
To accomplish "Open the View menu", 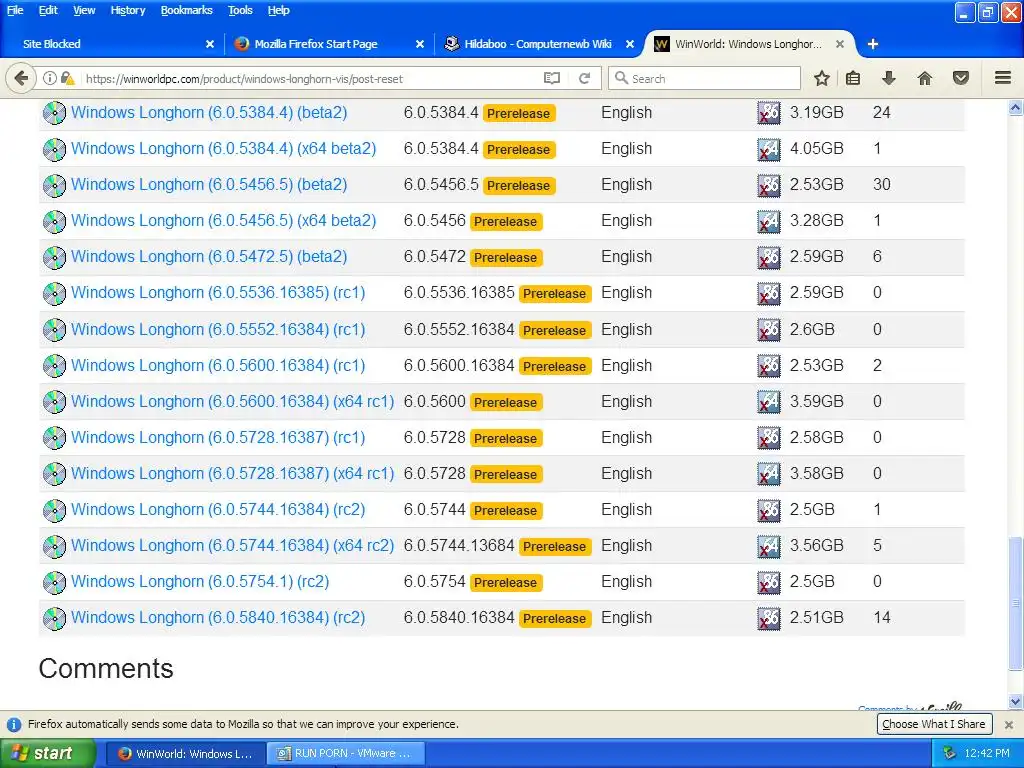I will click(x=84, y=10).
